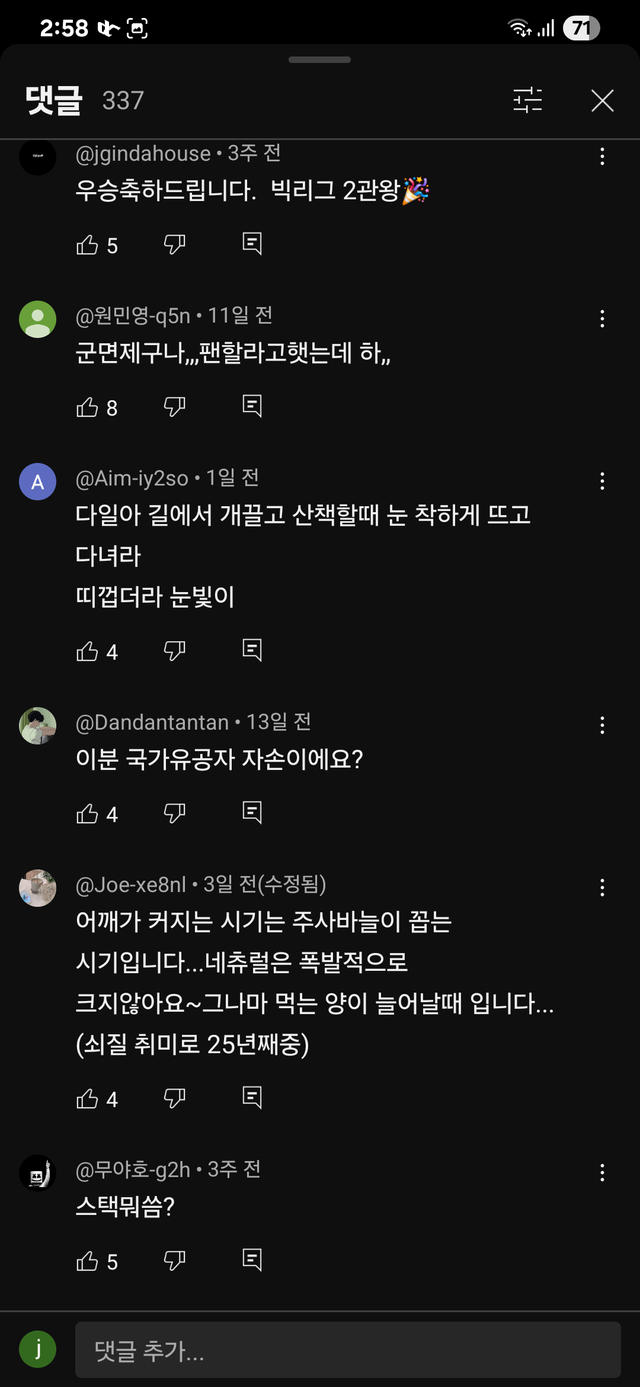Toggle like on @Aim-iy2so's comment

88,650
